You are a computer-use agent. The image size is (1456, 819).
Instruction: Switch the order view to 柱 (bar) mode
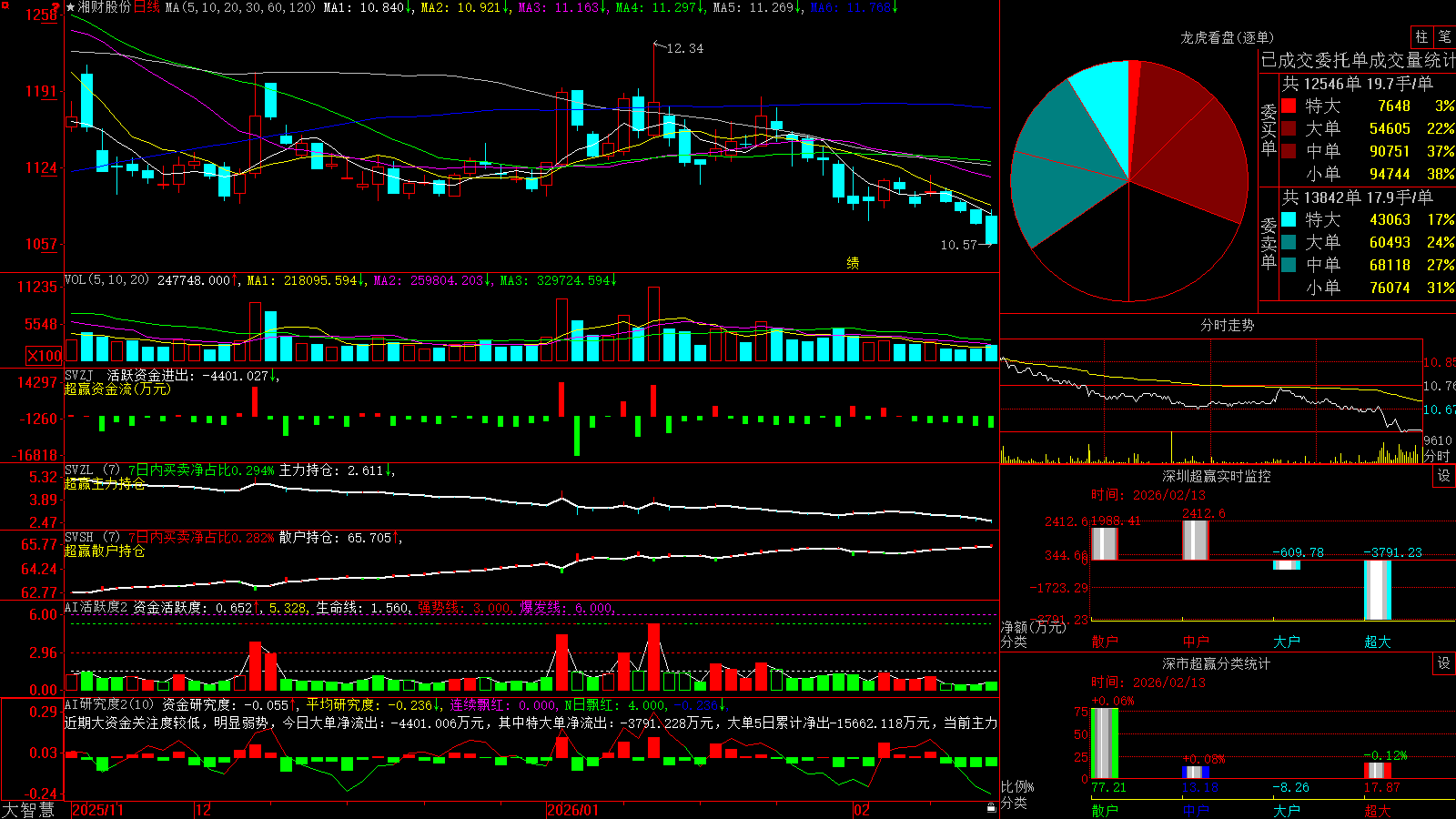(x=1421, y=36)
